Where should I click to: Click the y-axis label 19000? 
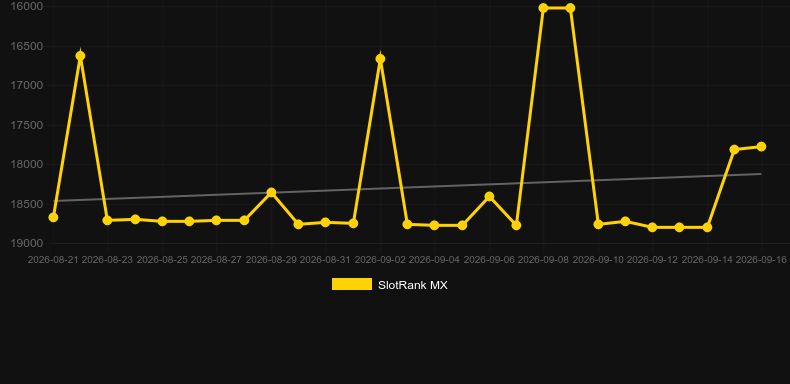coord(27,243)
